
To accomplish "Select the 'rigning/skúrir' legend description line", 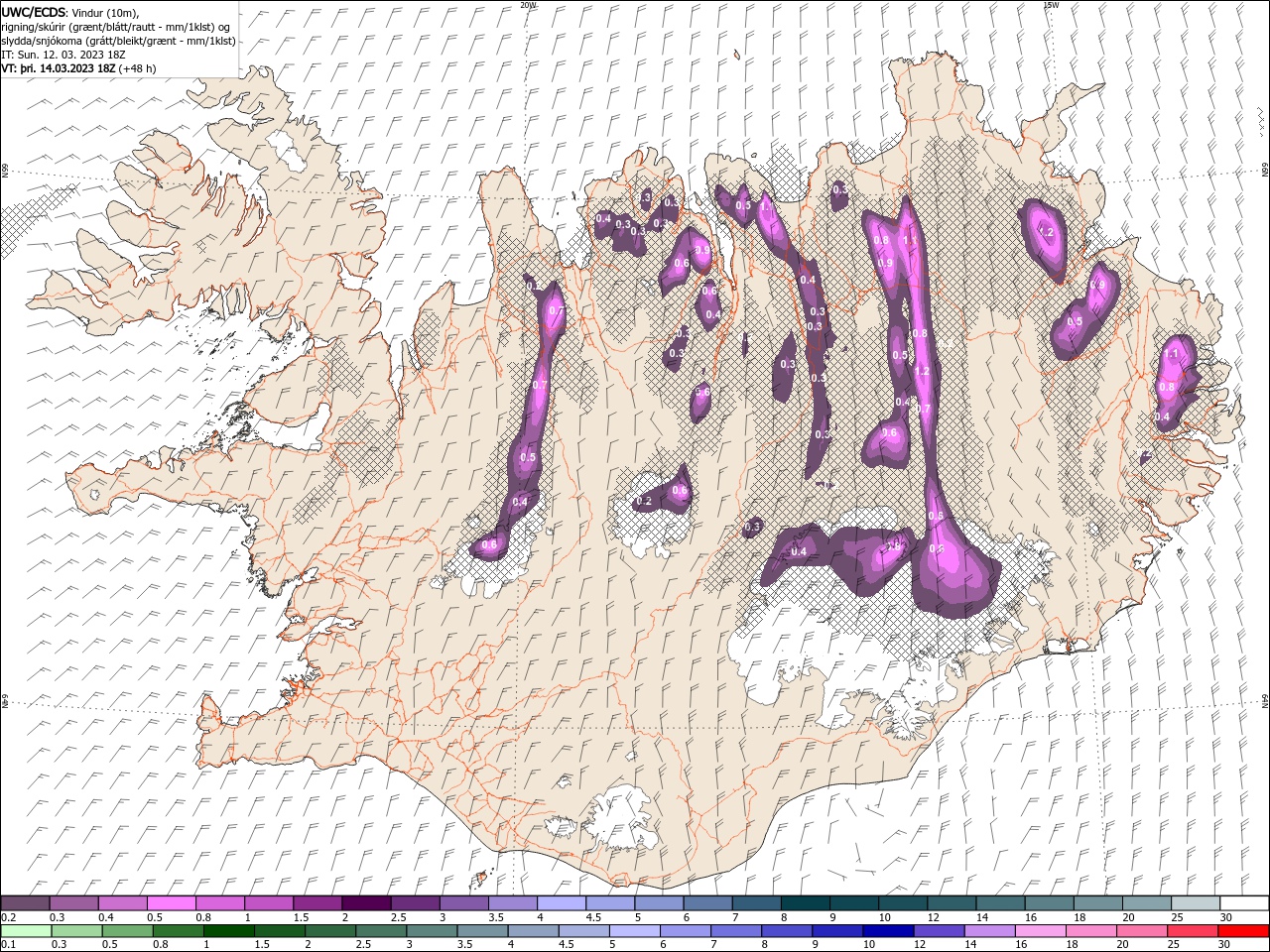I will [116, 26].
